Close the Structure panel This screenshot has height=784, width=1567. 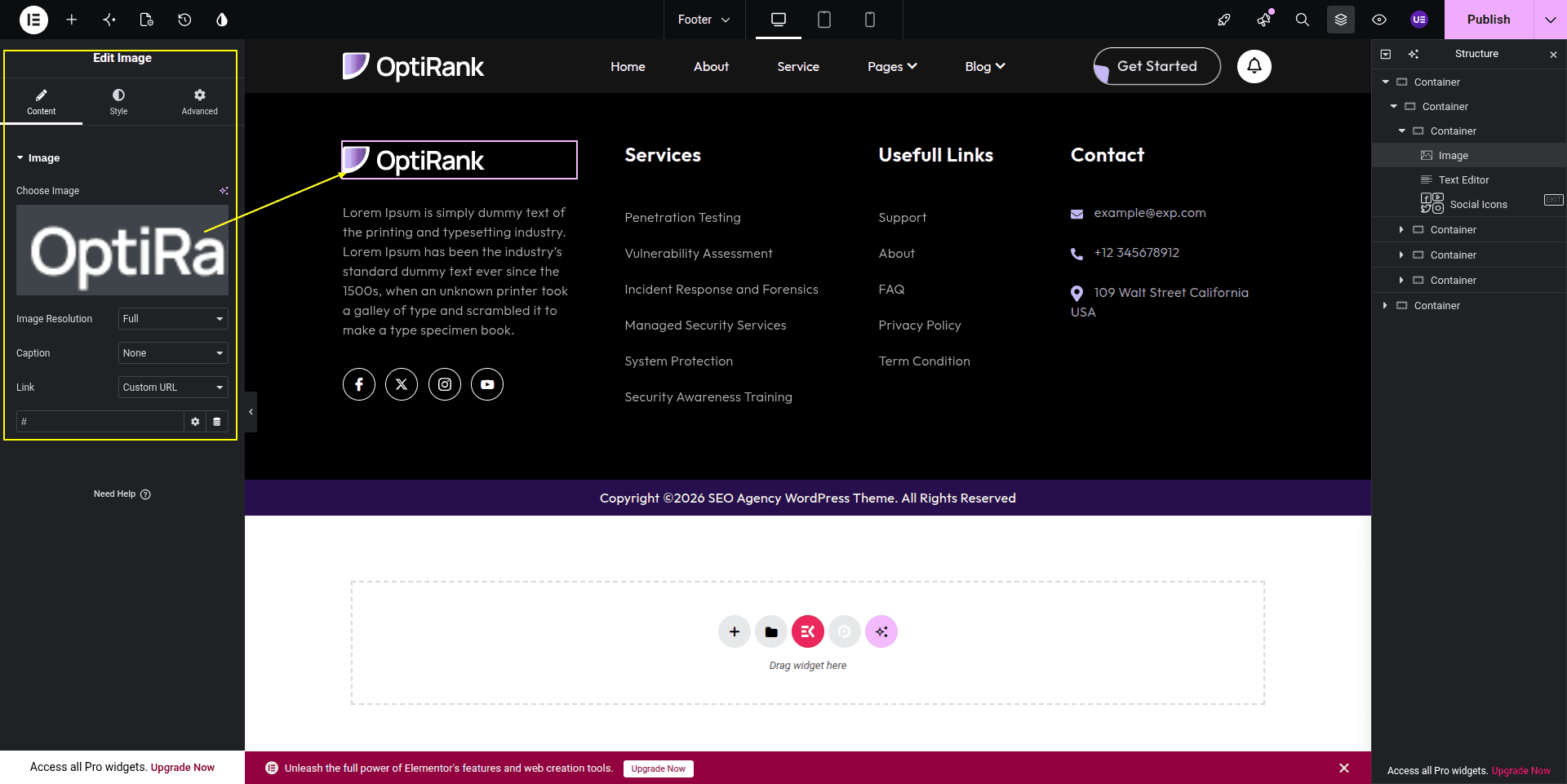coord(1553,55)
